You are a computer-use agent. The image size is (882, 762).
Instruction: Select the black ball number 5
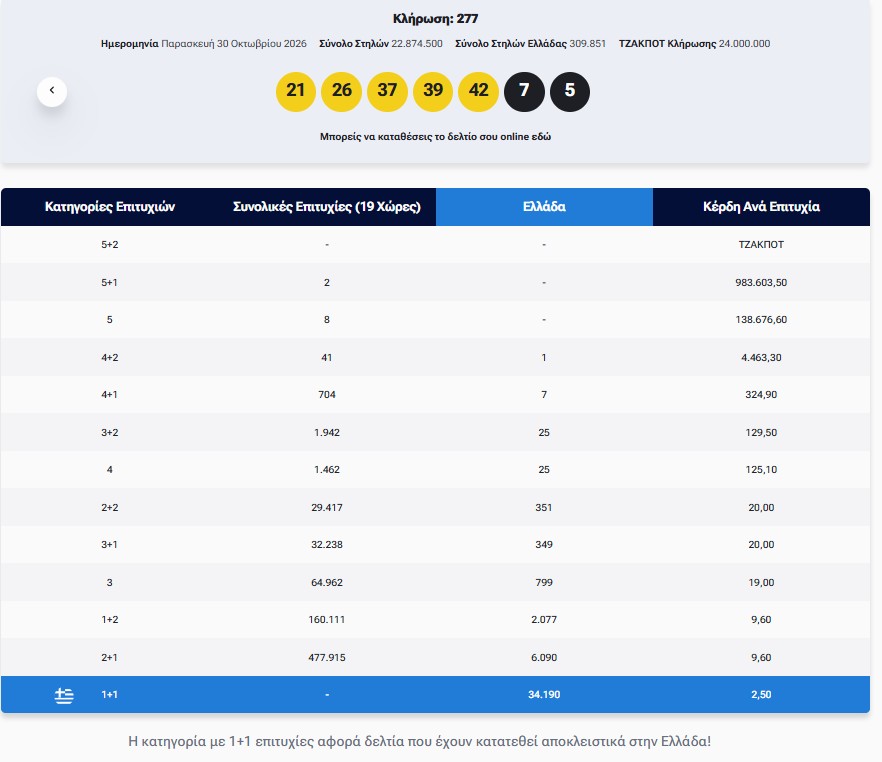click(570, 91)
